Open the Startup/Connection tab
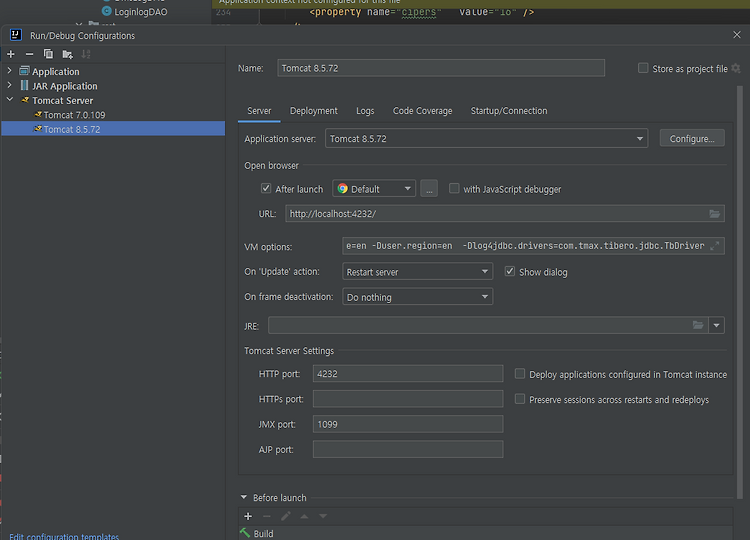This screenshot has width=750, height=540. click(509, 110)
